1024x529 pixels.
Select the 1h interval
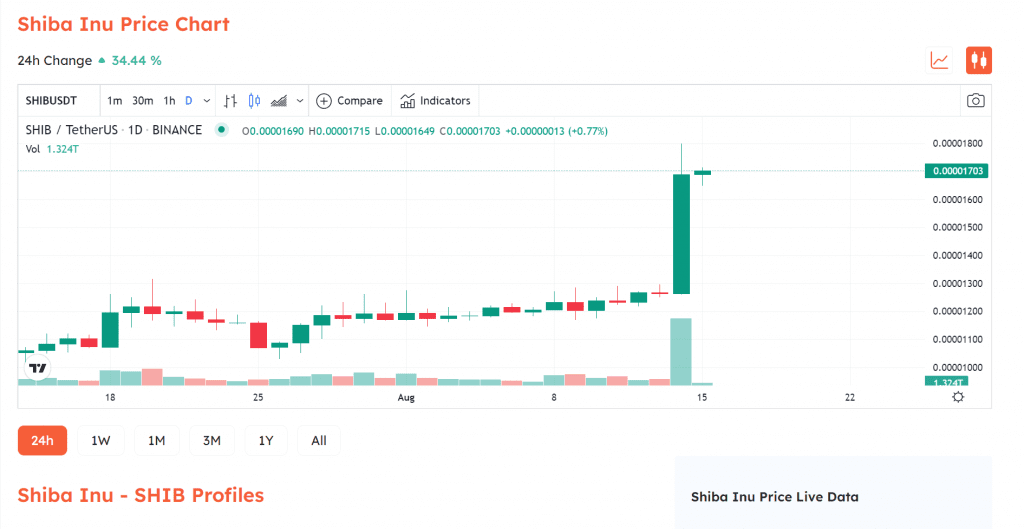(x=169, y=101)
